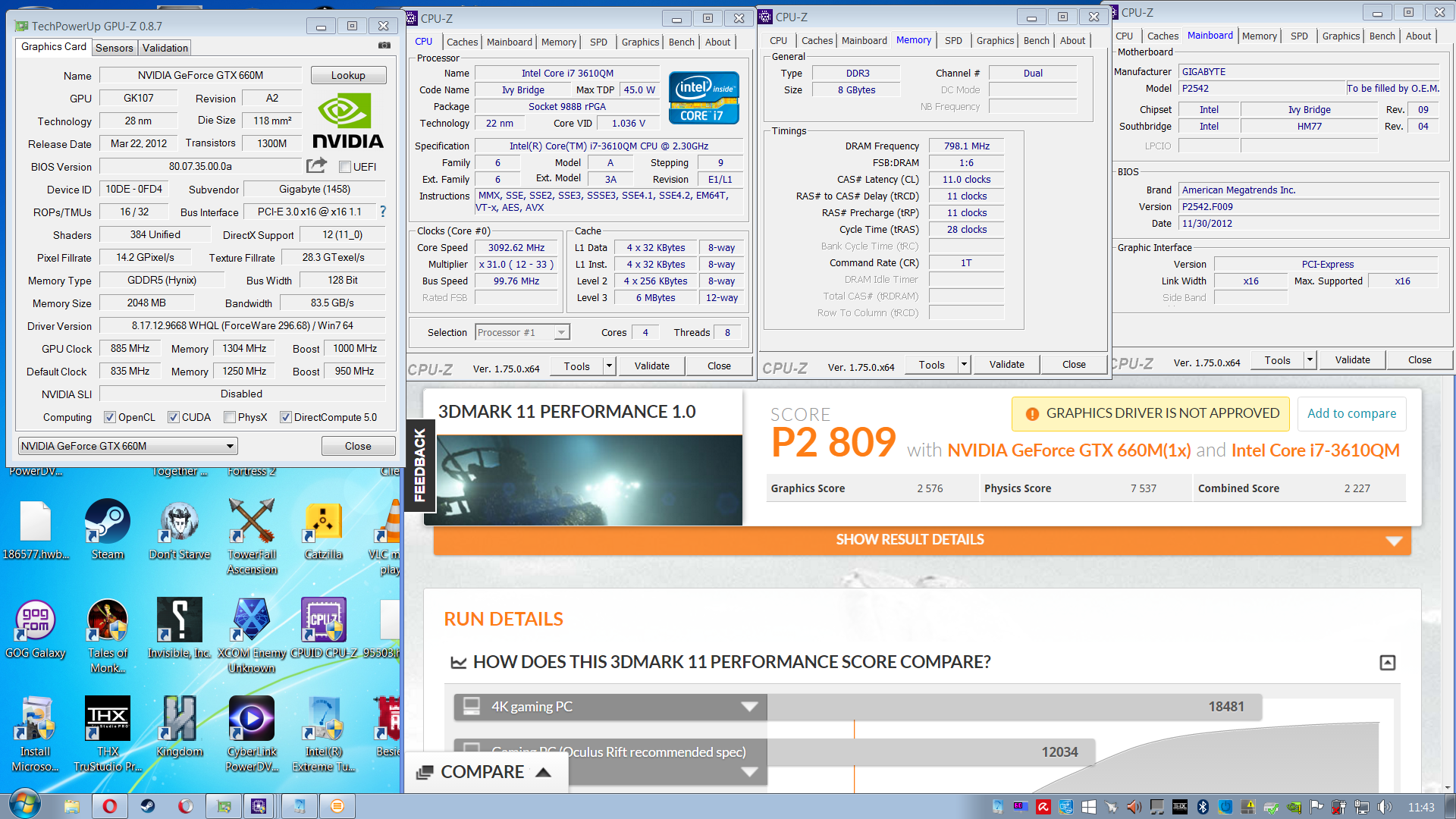
Task: Open Kingdom desktop shortcut
Action: [x=180, y=726]
